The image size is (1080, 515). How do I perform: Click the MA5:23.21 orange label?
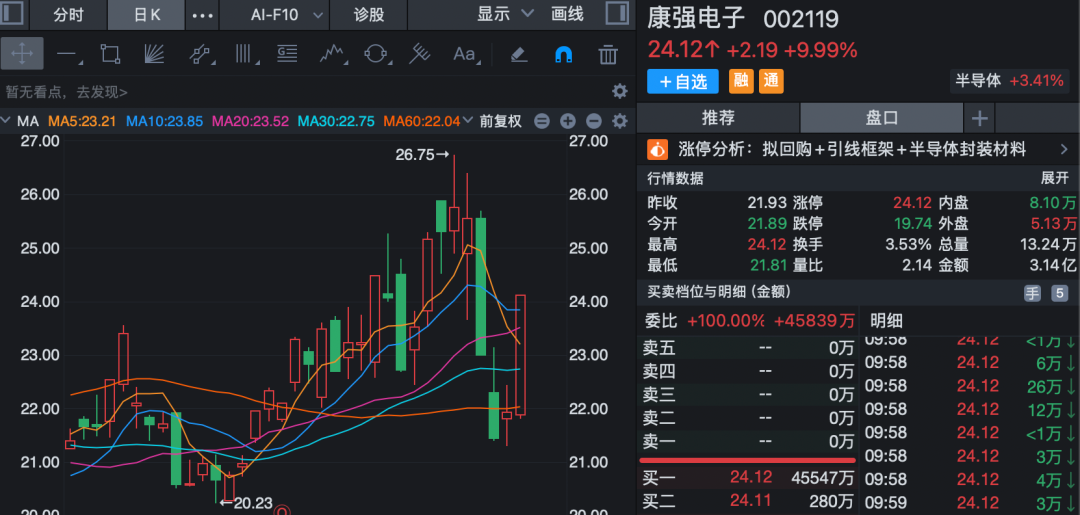point(84,122)
